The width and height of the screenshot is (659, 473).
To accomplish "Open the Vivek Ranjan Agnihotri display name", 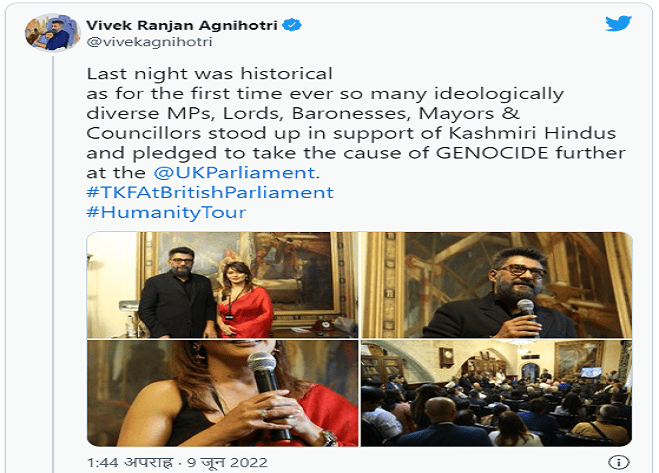I will coord(182,25).
